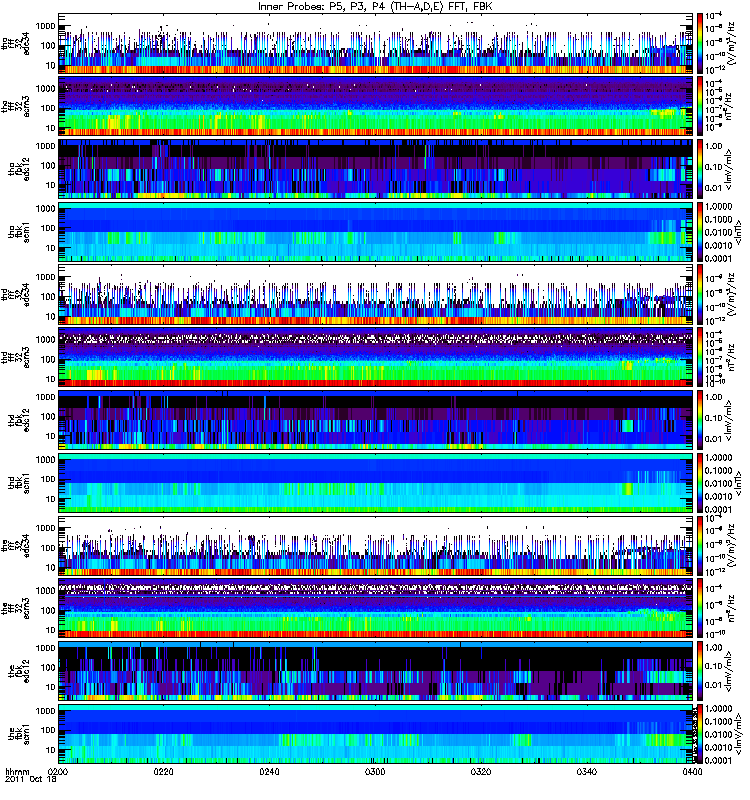Click the "tha fff 32 scm3" y-axis title
750x800 pixels.
coord(16,107)
